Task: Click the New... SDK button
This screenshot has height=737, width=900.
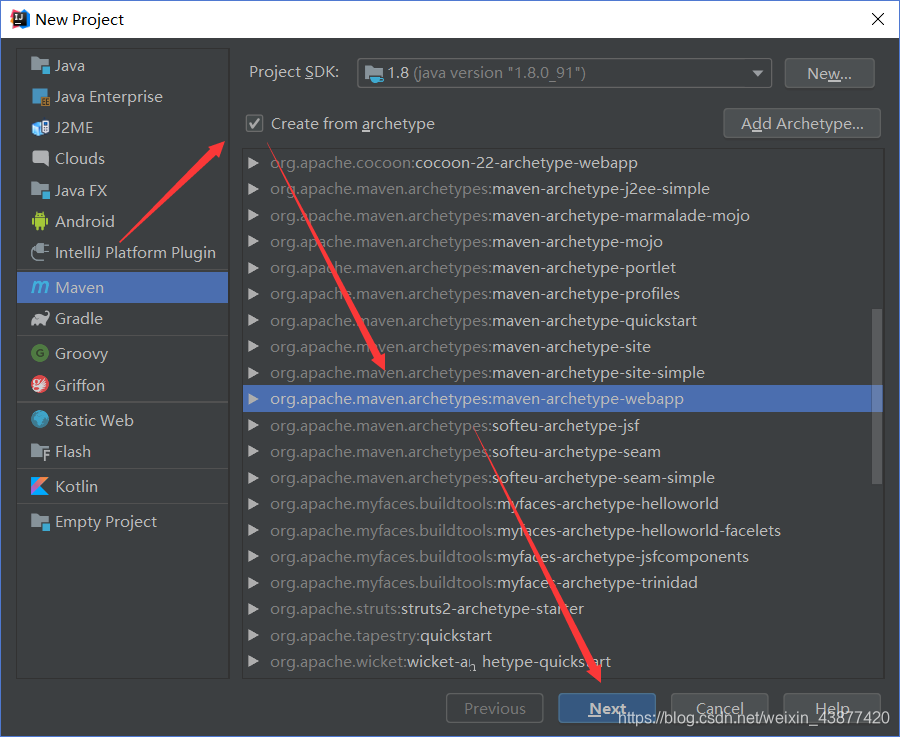Action: (829, 73)
